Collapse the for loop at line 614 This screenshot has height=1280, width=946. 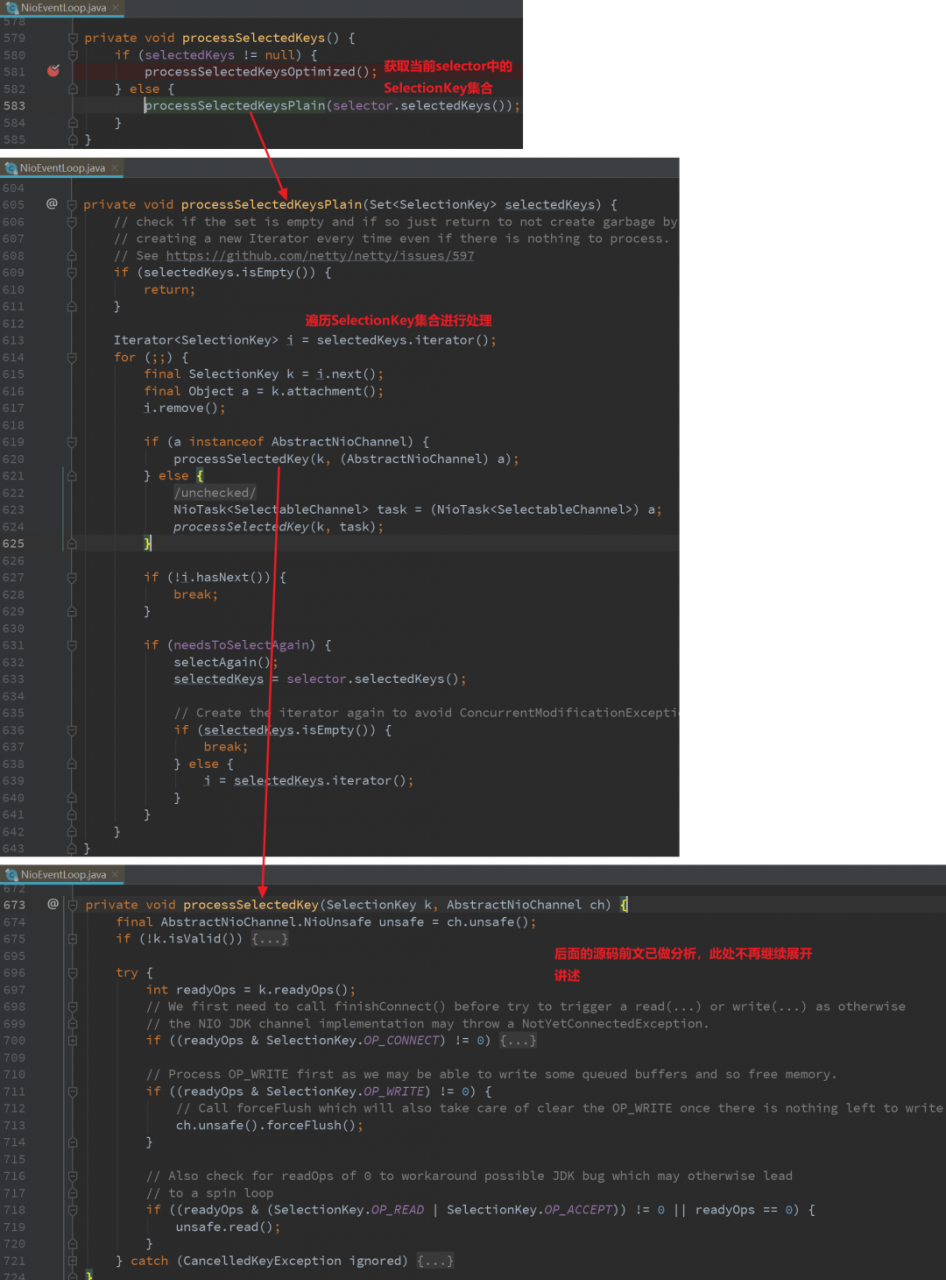tap(72, 357)
